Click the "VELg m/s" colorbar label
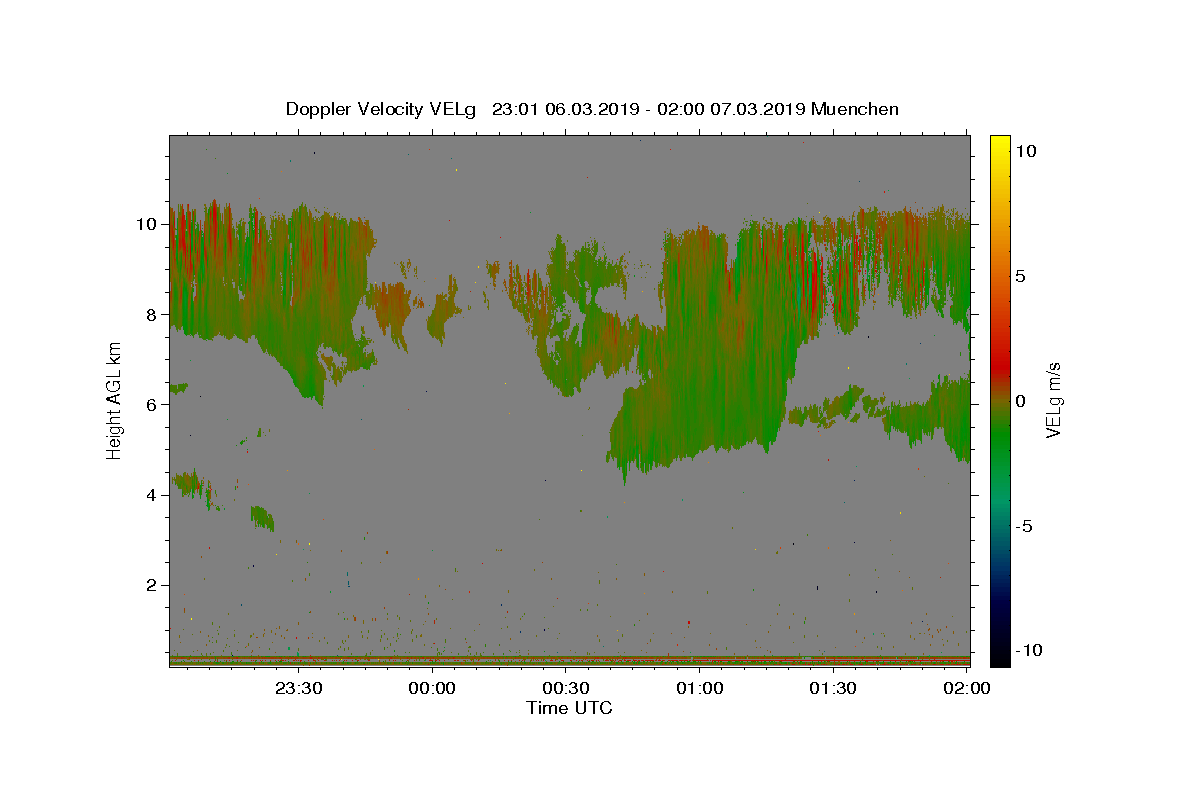 (1053, 400)
